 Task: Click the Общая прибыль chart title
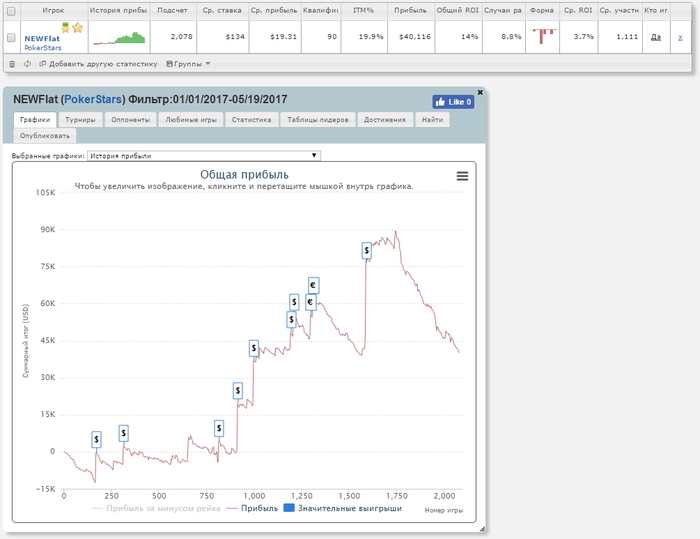pos(244,175)
